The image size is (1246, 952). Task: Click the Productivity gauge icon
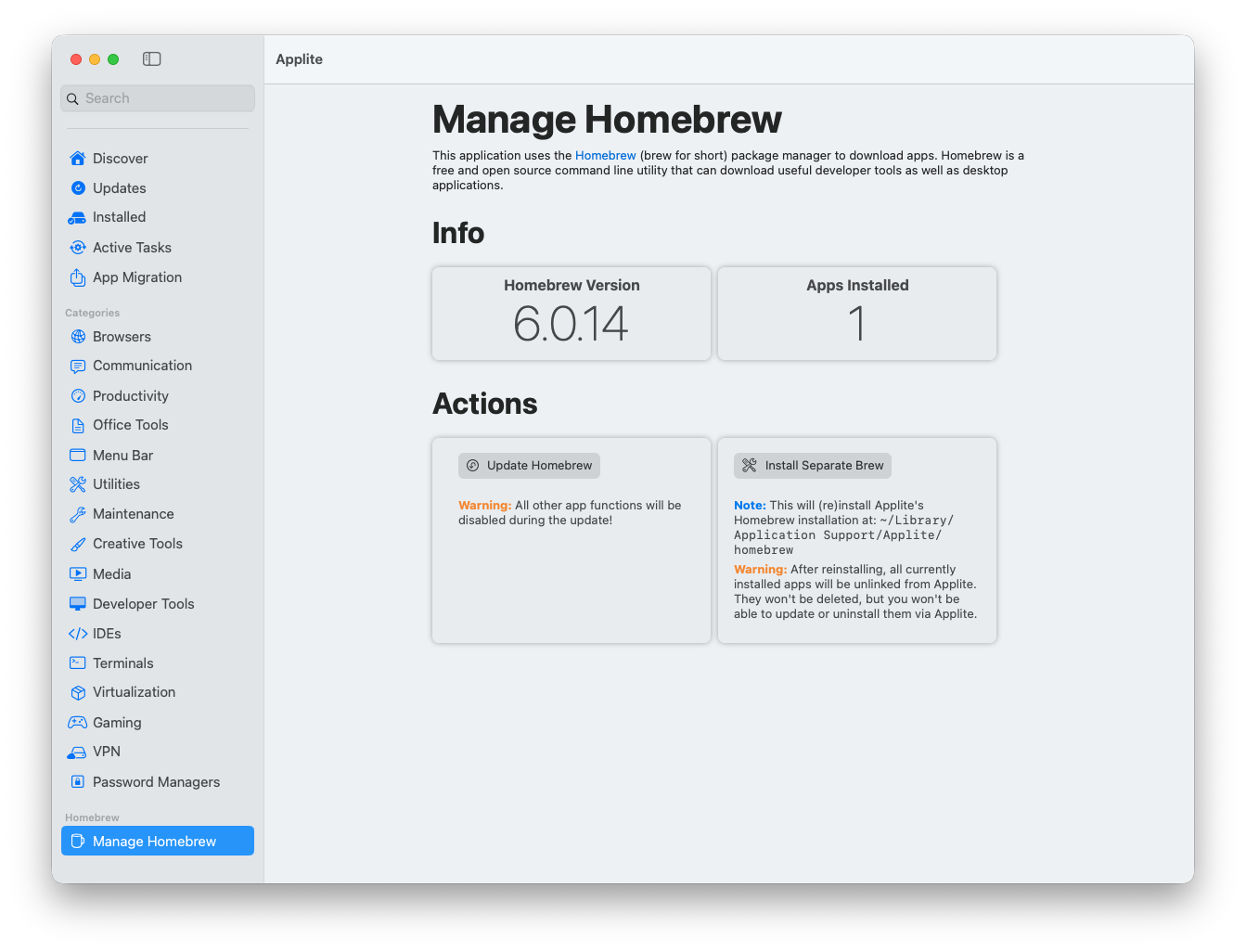pos(78,396)
